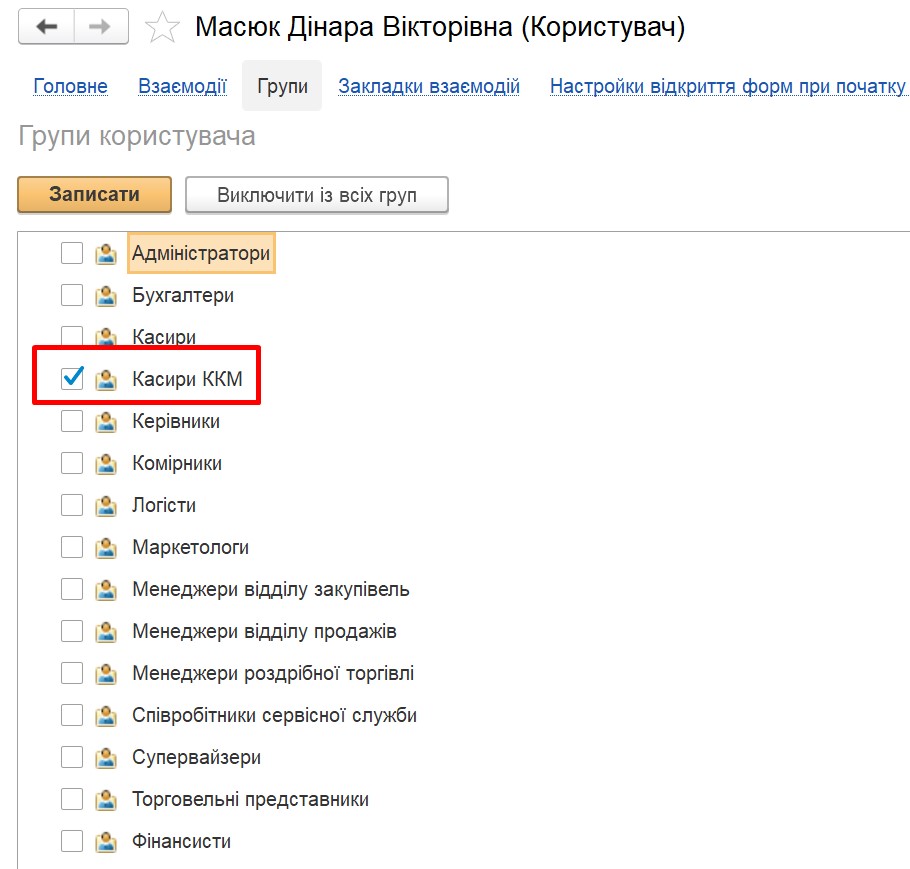Select Менеджери відділу продажів label

click(x=264, y=630)
